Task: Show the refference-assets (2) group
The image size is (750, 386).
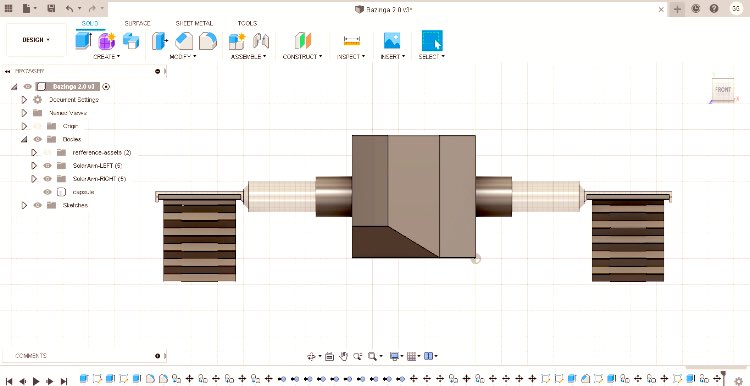Action: pos(47,153)
